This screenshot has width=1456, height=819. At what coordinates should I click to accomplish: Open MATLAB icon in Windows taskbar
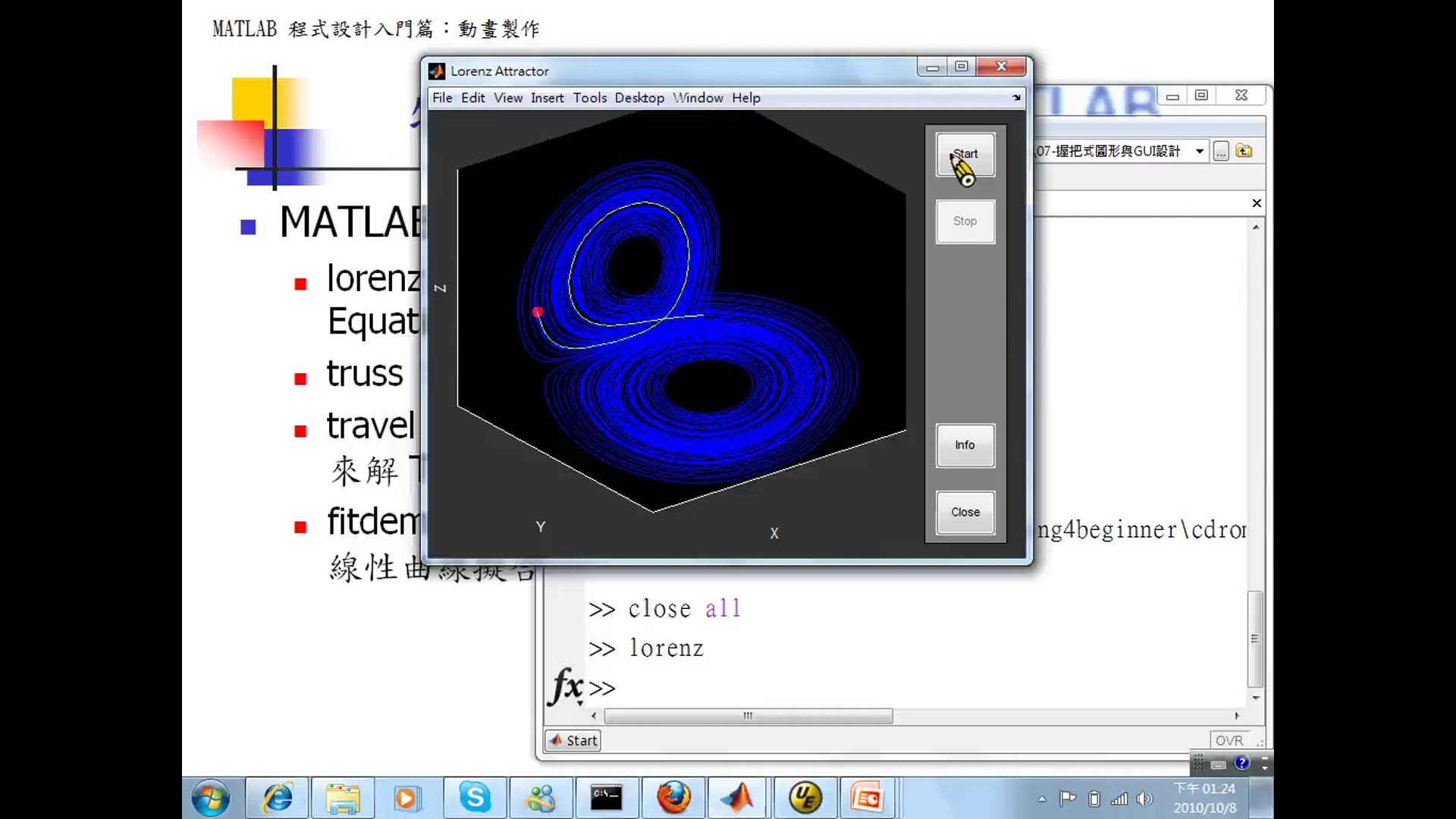[x=736, y=798]
